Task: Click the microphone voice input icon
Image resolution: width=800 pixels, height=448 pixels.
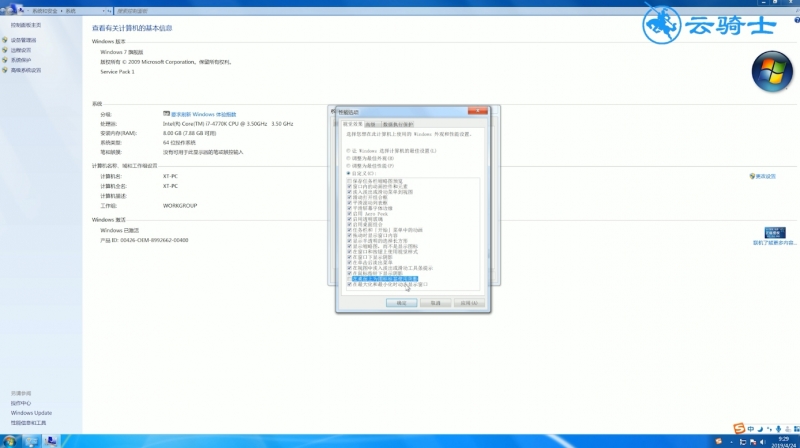Action: [778, 429]
